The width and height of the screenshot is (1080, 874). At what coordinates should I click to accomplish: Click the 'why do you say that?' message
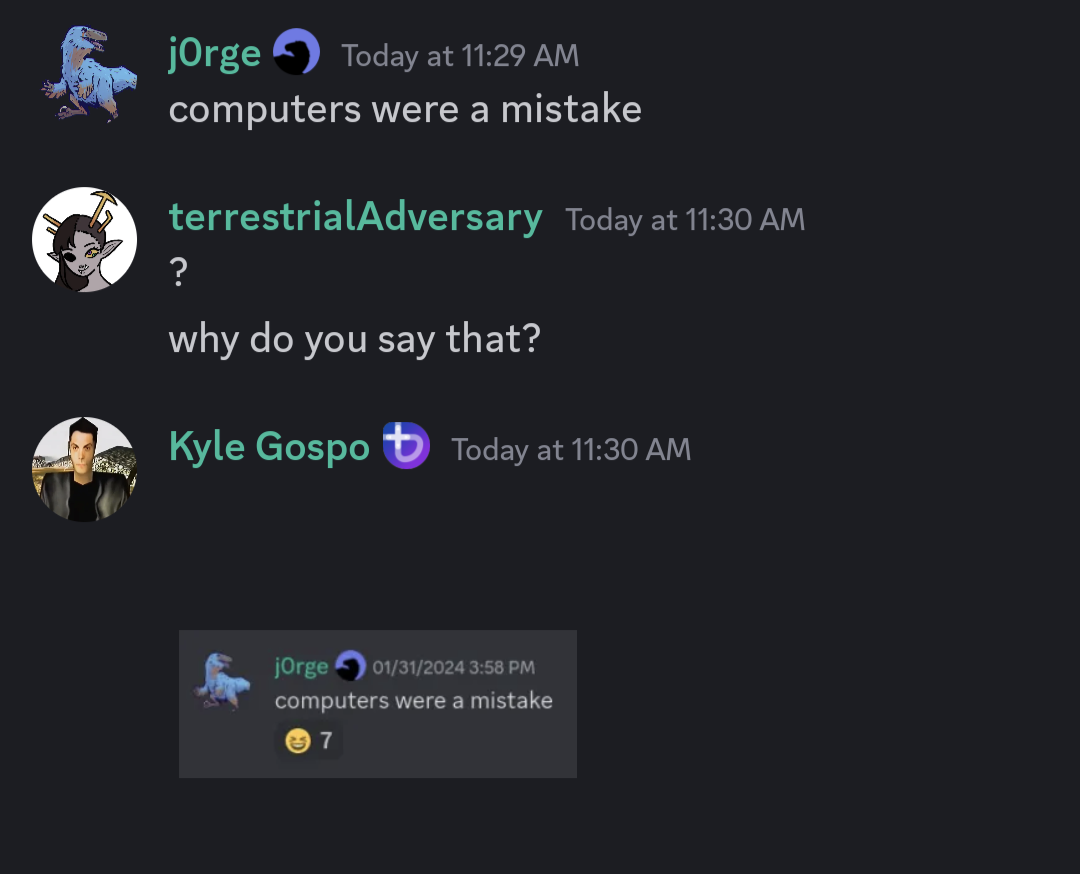(354, 339)
